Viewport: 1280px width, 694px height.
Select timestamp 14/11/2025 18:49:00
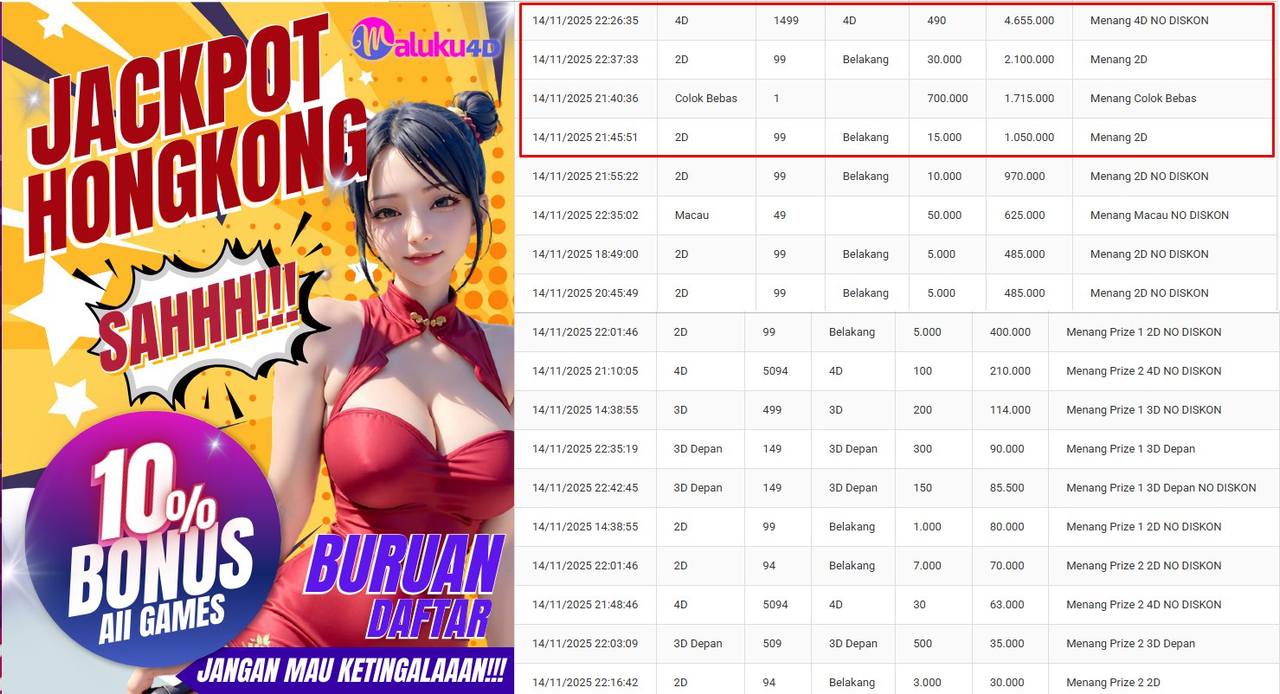[x=585, y=254]
